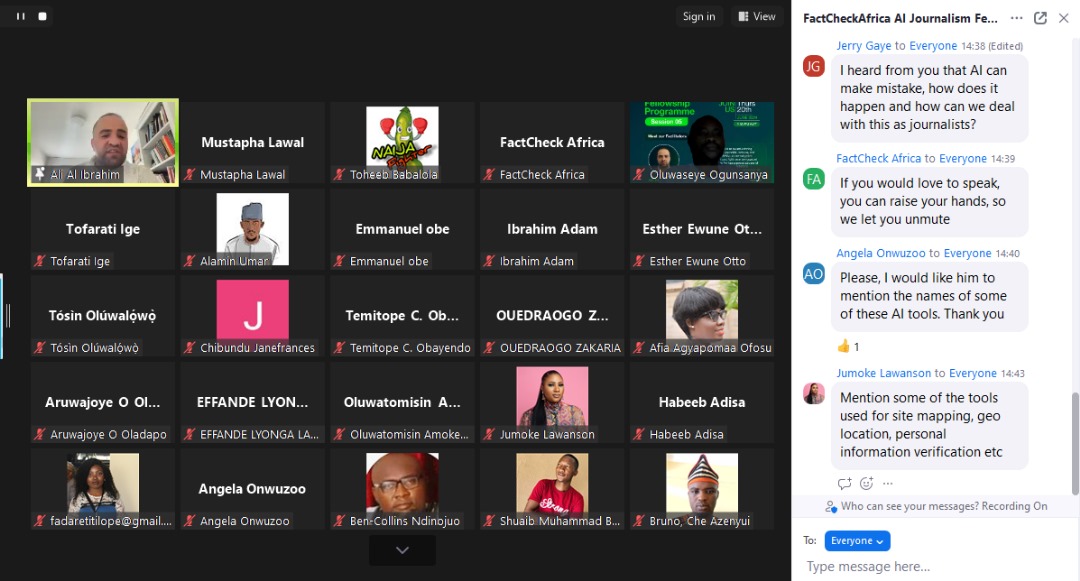The image size is (1080, 581).
Task: Click Angela Onwuzoo sender name in chat
Action: [x=881, y=253]
